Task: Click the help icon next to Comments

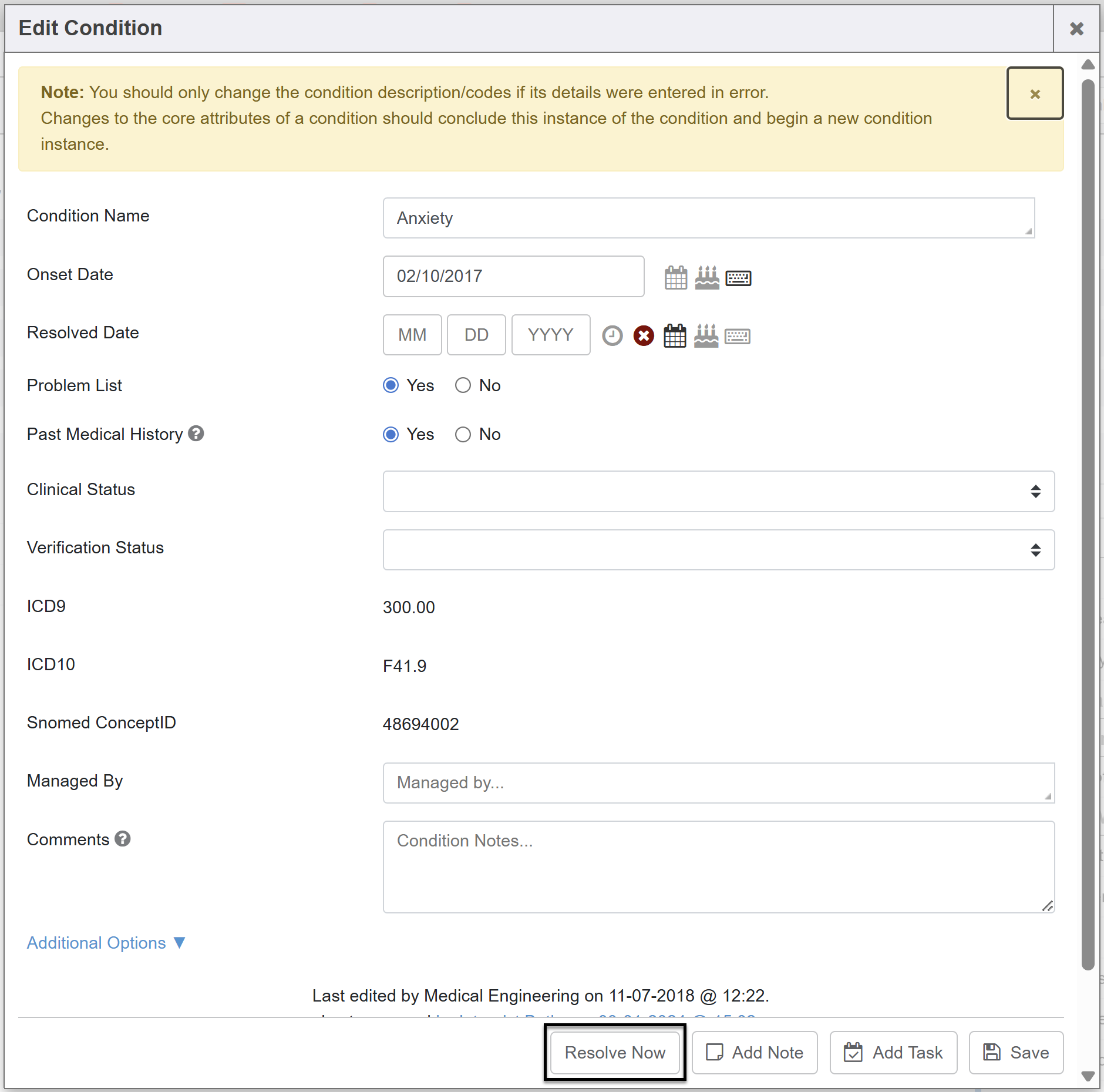Action: coord(123,839)
